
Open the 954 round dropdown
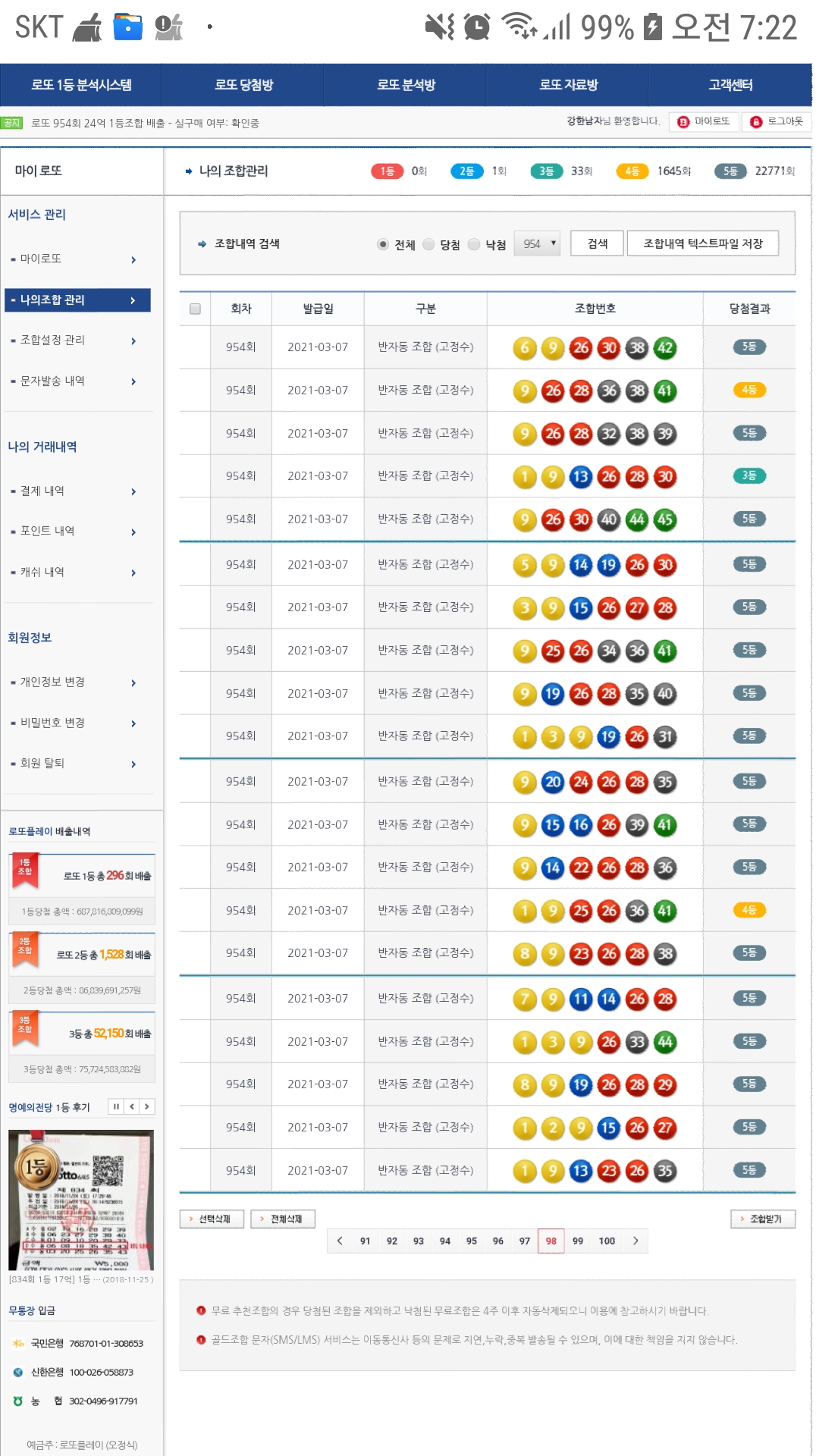537,243
